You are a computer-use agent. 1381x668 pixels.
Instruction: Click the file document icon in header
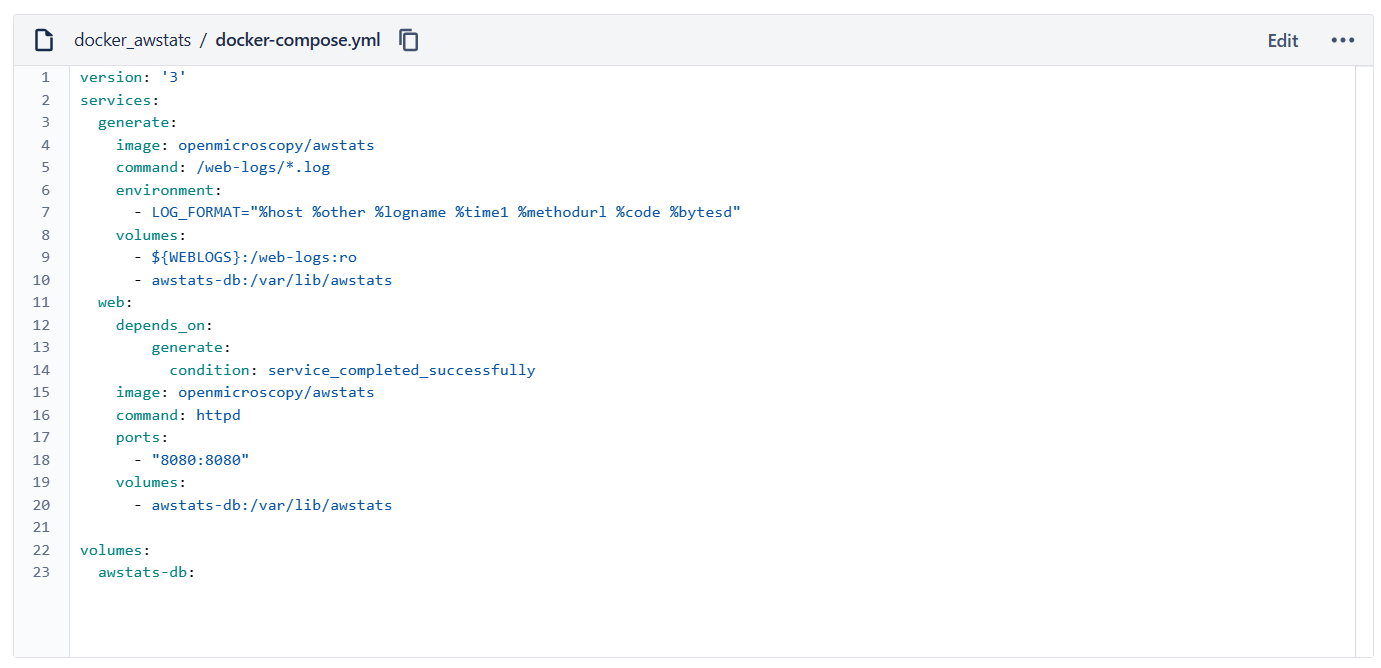(43, 40)
